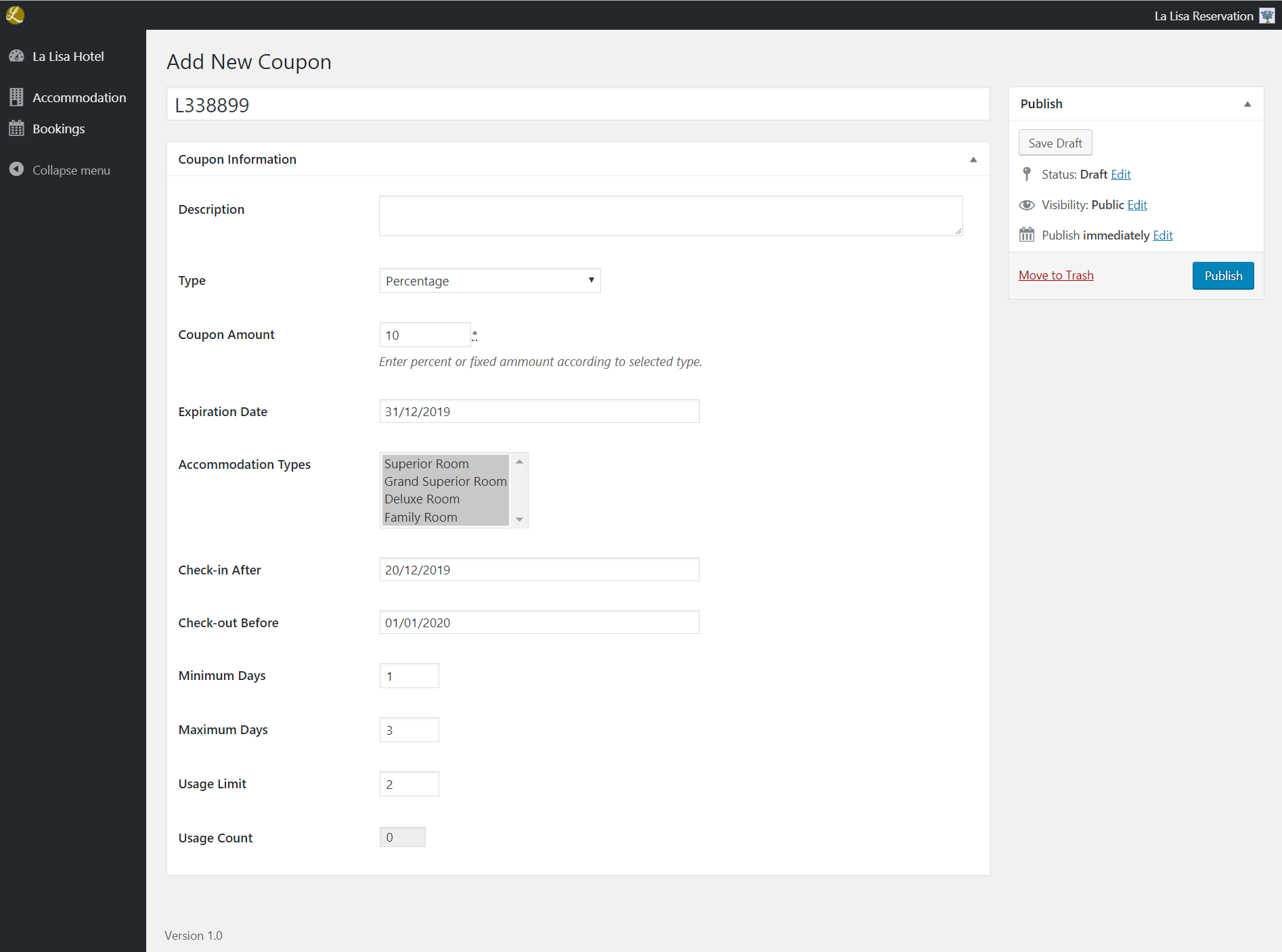Click the Expiration Date field
1282x952 pixels.
pos(539,411)
